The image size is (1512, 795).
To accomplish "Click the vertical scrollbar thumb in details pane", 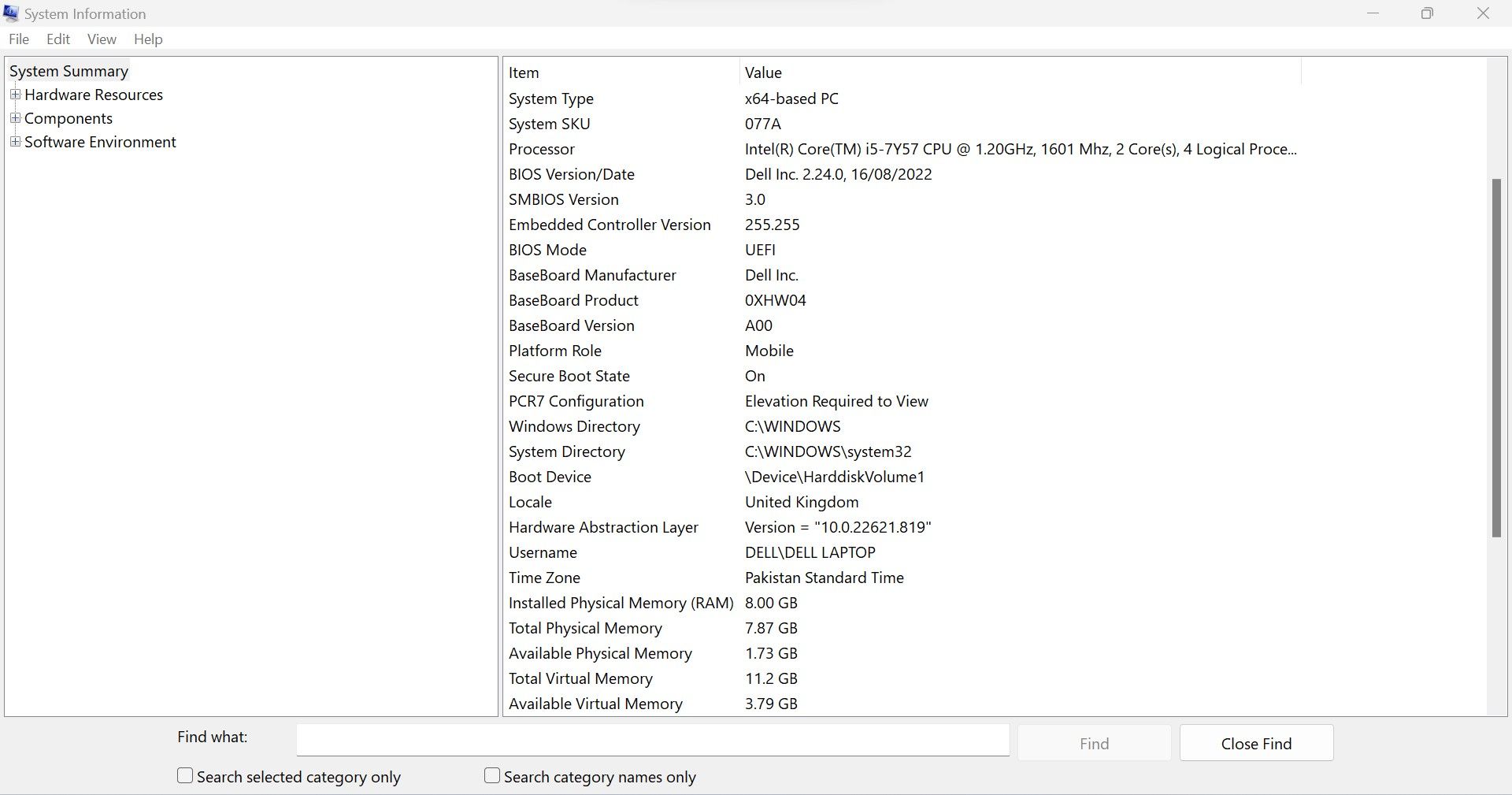I will point(1496,358).
